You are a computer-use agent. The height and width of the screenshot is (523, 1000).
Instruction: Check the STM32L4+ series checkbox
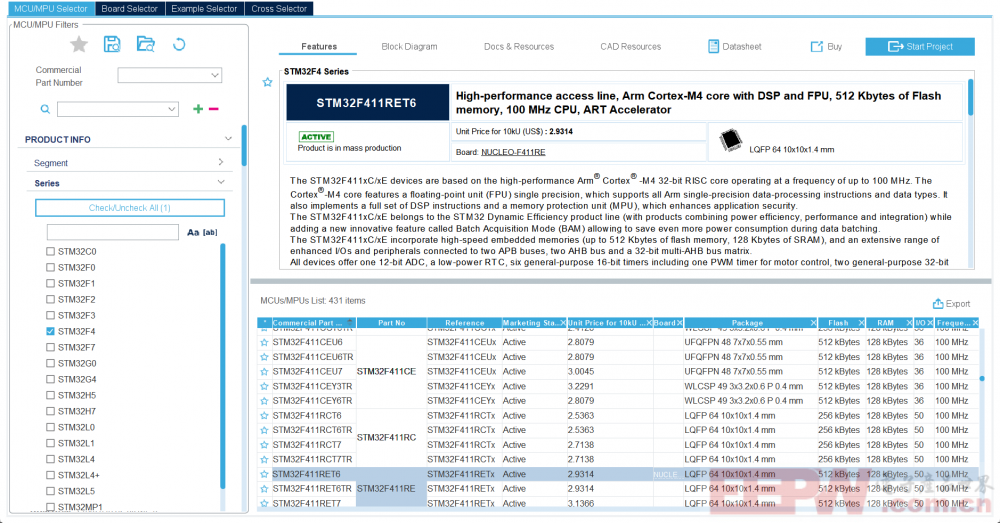(50, 475)
